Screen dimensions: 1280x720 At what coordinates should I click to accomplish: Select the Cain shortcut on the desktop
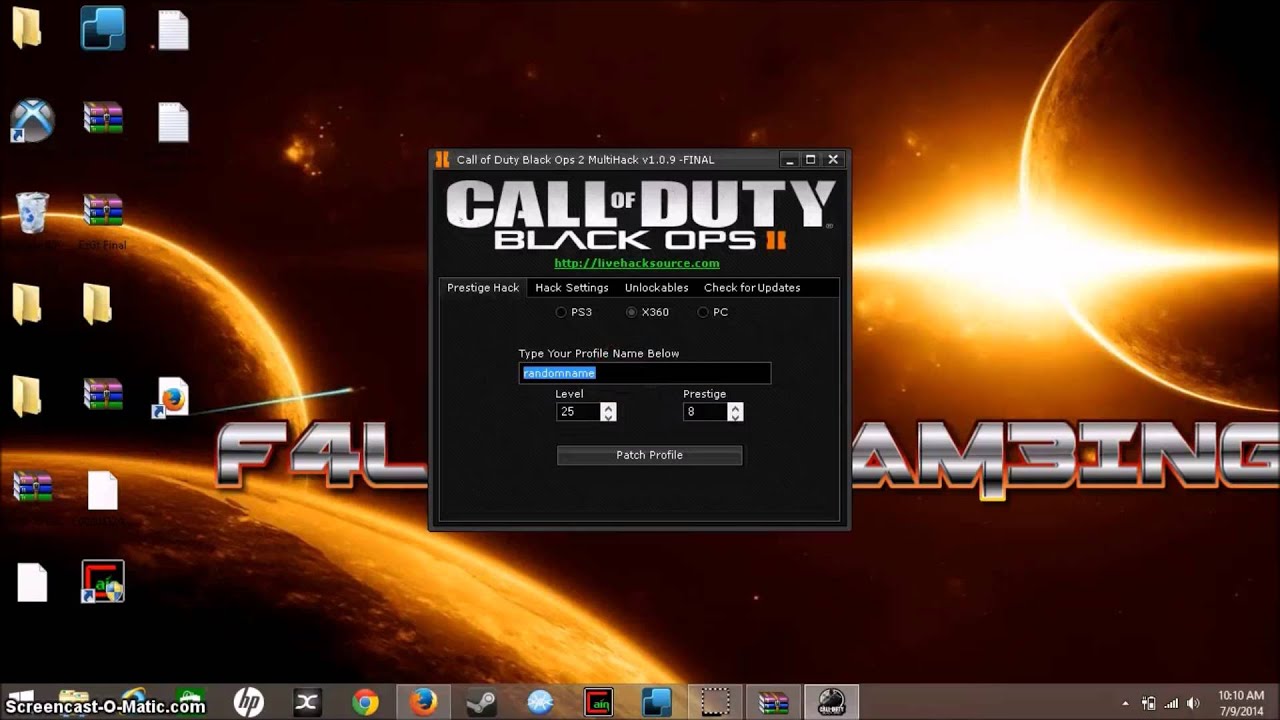103,581
